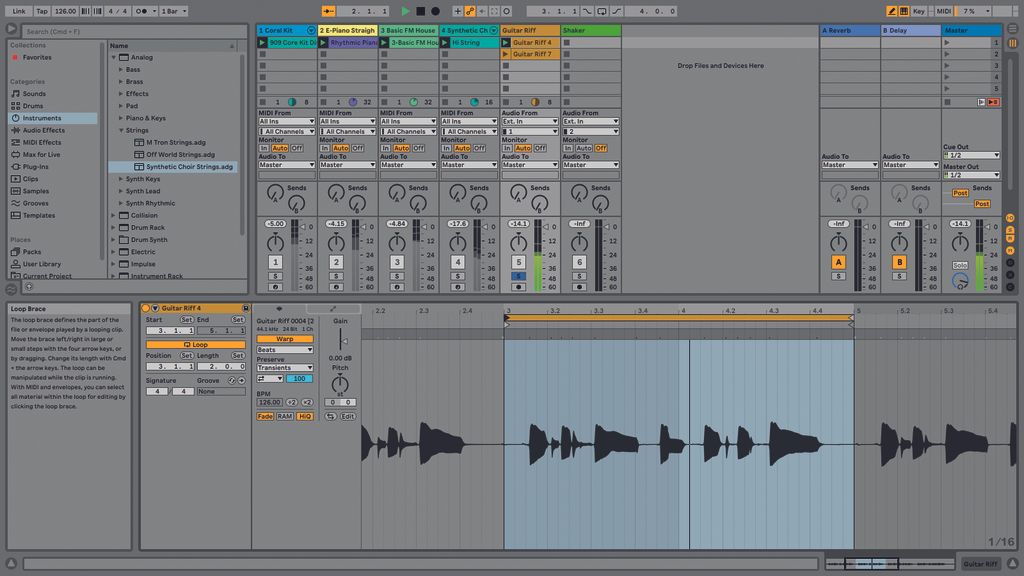Viewport: 1024px width, 576px height.
Task: Enable HiQ mode in the clip view
Action: (305, 415)
